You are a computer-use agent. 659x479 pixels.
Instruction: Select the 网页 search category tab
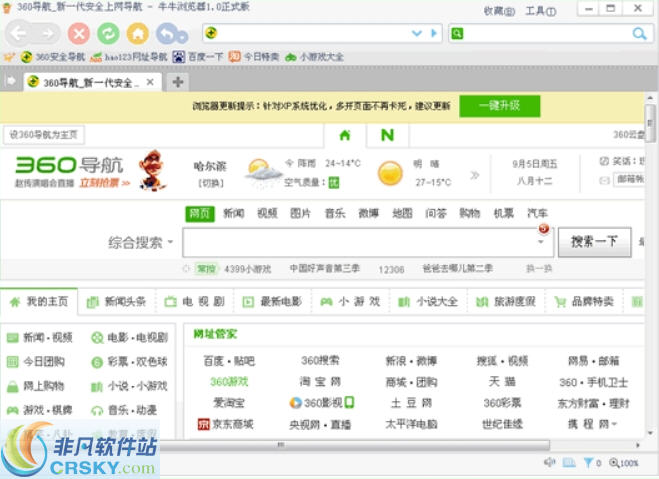click(x=200, y=213)
